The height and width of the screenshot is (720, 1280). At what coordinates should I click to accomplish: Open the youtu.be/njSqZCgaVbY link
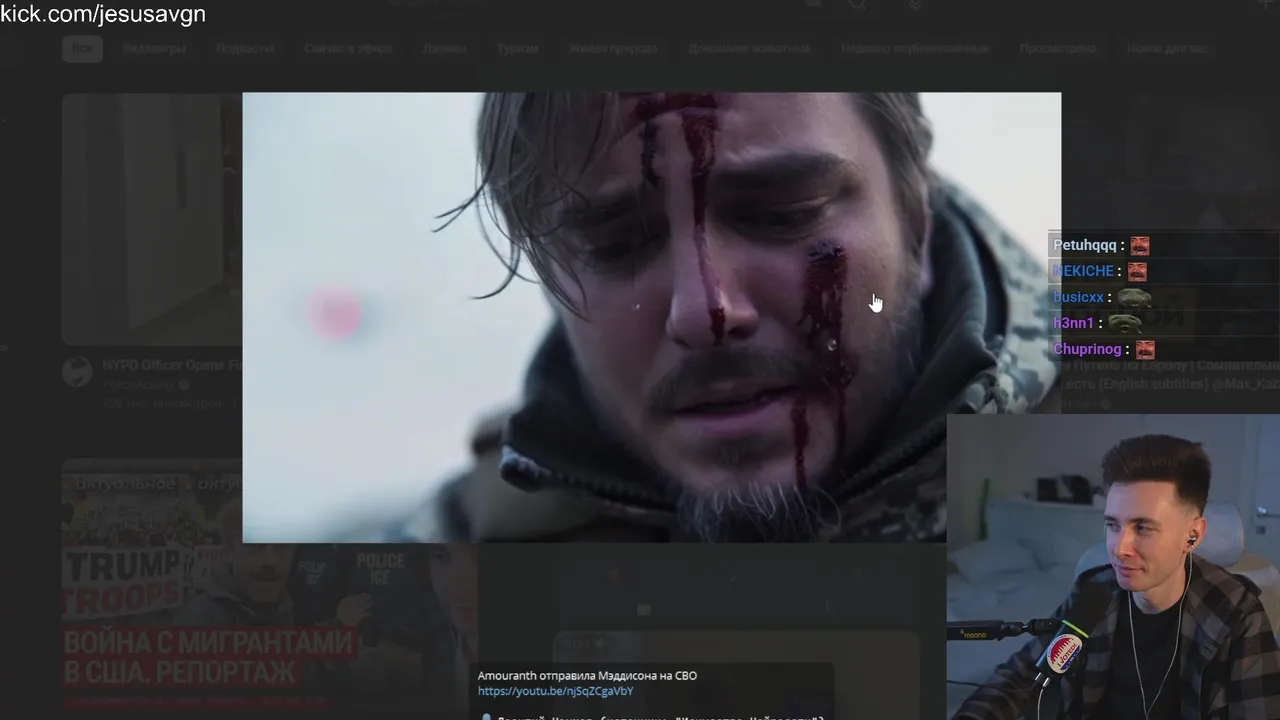[555, 691]
